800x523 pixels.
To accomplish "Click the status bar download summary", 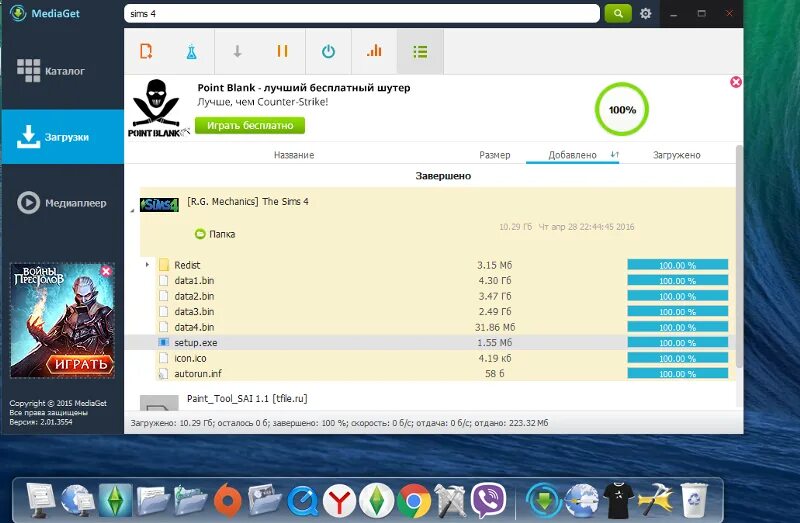I will pyautogui.click(x=339, y=423).
